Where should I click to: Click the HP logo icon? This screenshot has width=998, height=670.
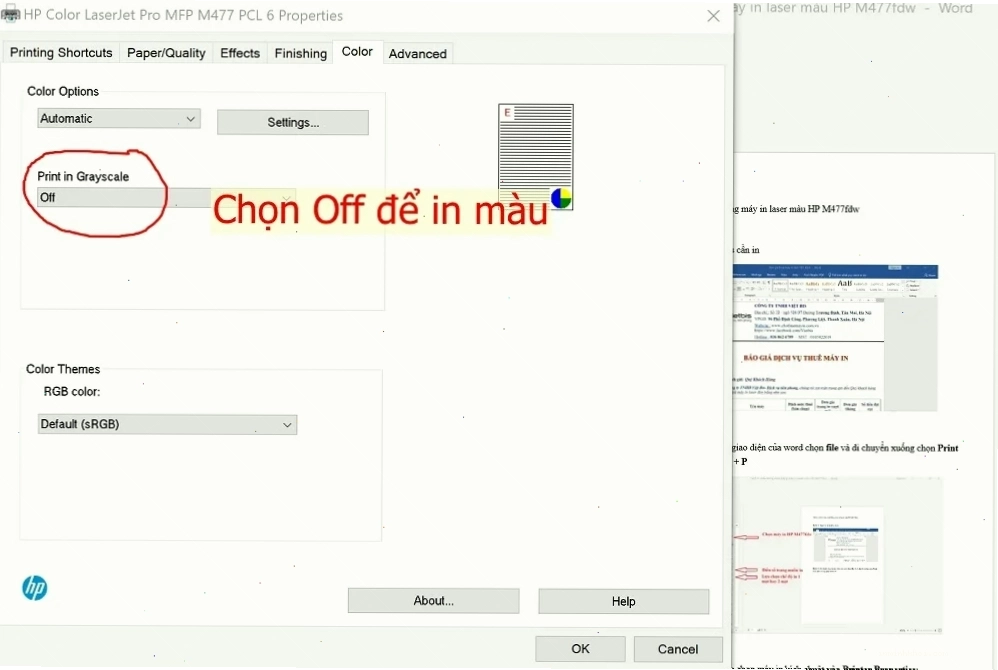(x=34, y=588)
